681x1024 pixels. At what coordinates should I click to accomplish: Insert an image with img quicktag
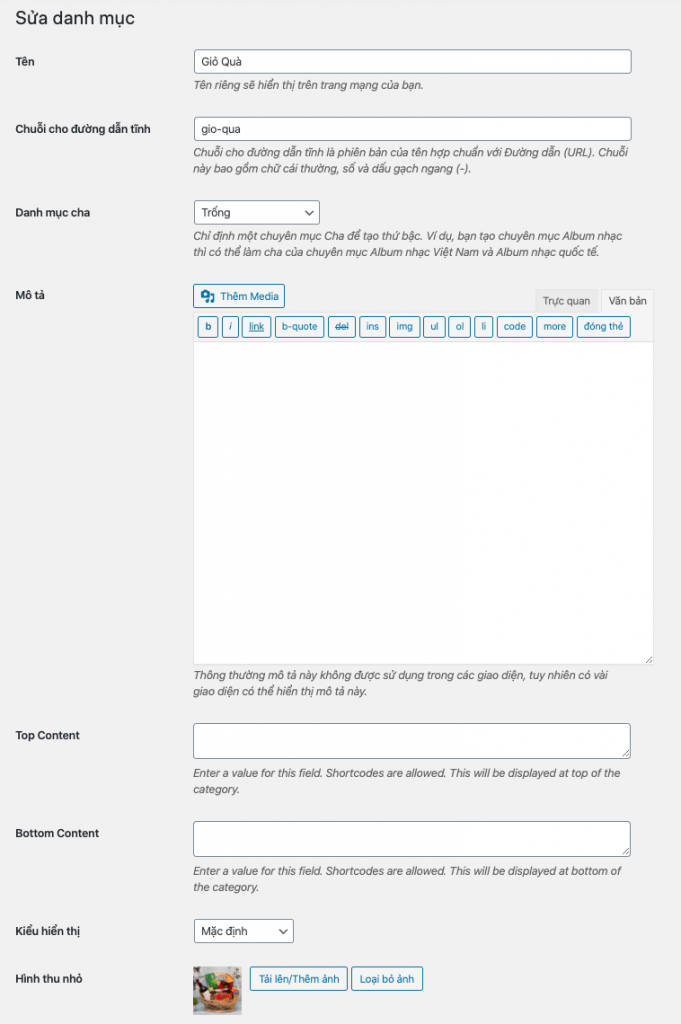point(405,327)
